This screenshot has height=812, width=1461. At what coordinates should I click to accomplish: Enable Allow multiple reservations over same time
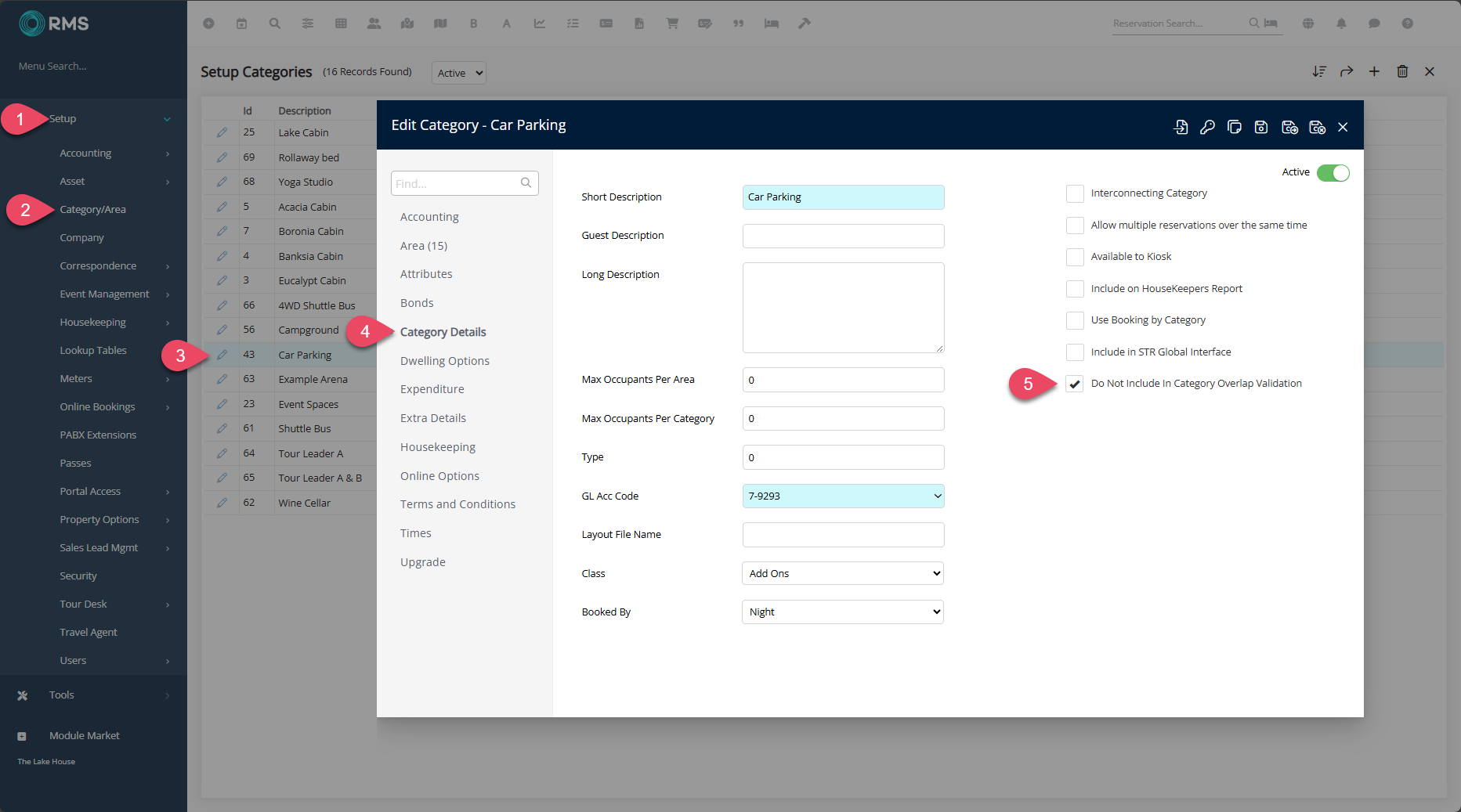coord(1075,226)
